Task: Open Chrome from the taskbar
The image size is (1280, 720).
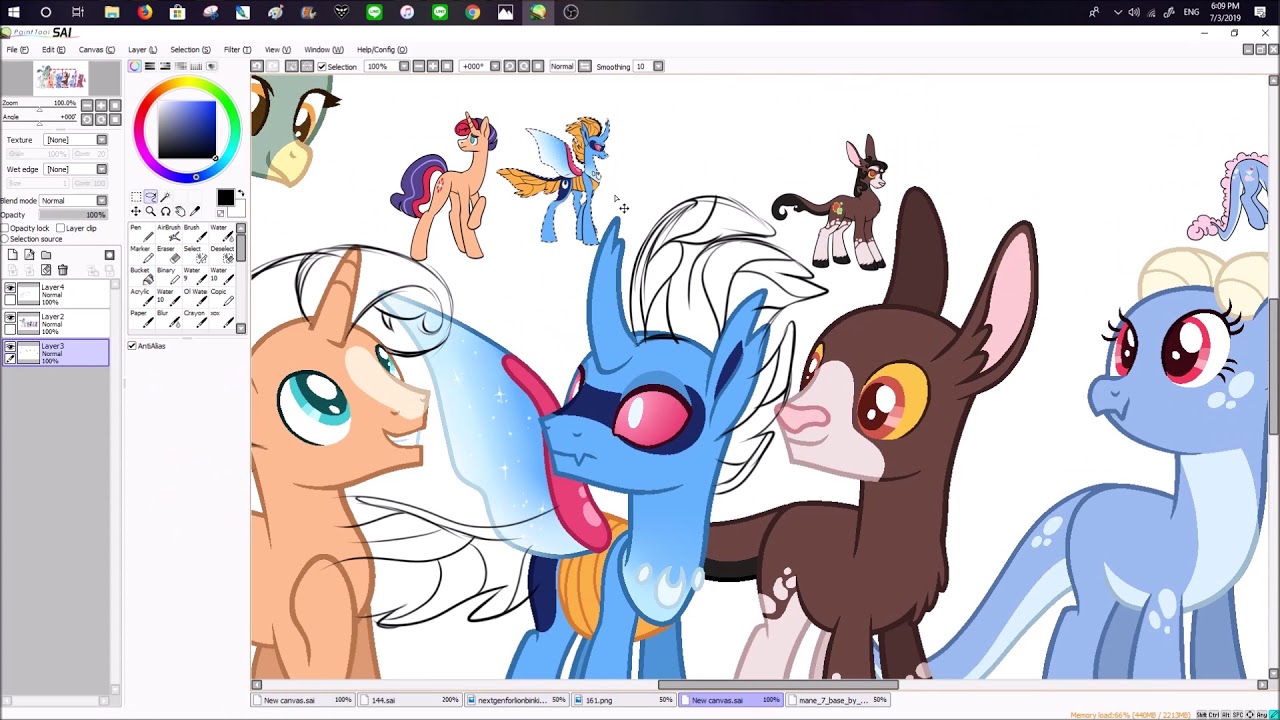Action: [x=472, y=12]
